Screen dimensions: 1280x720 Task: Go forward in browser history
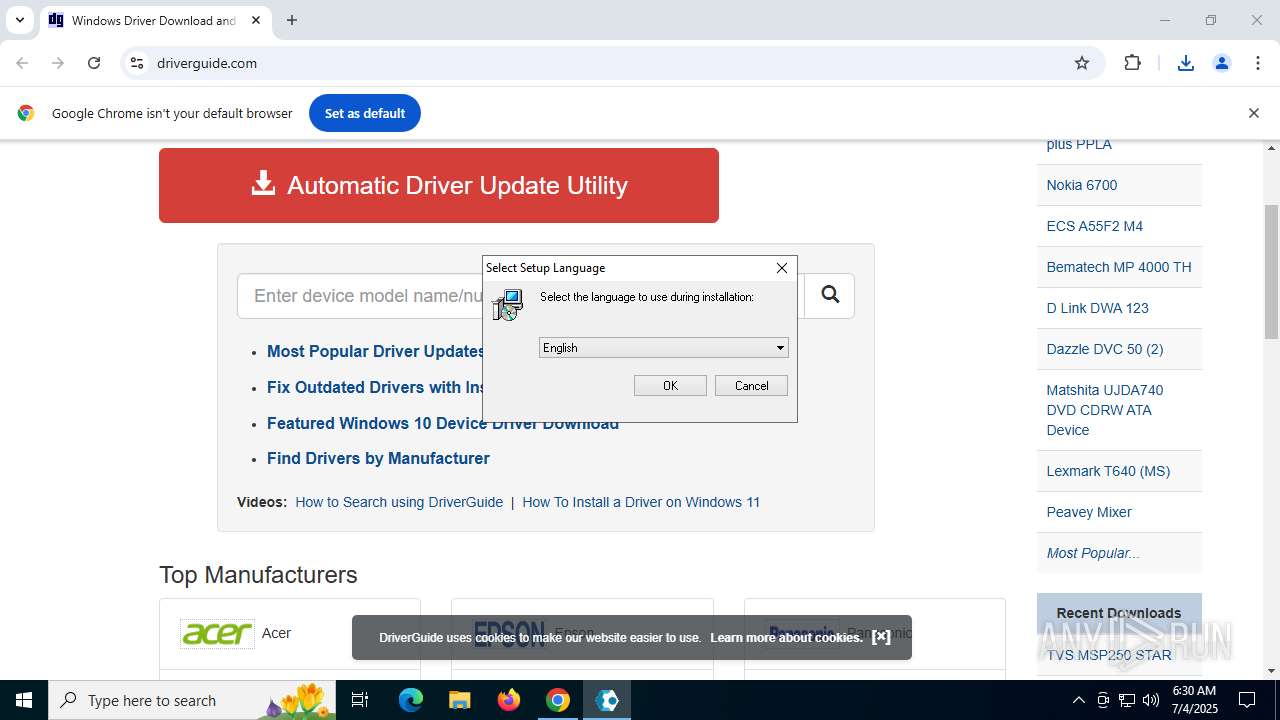(58, 63)
